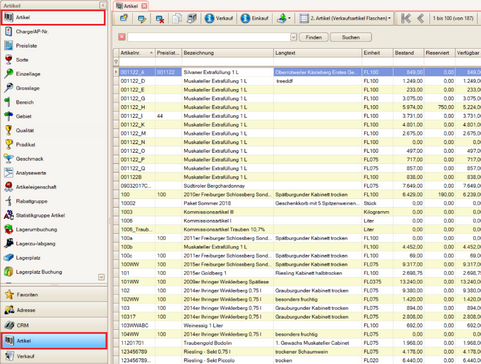Switch to the Adresse navigation group
This screenshot has height=364, width=481.
tap(54, 310)
